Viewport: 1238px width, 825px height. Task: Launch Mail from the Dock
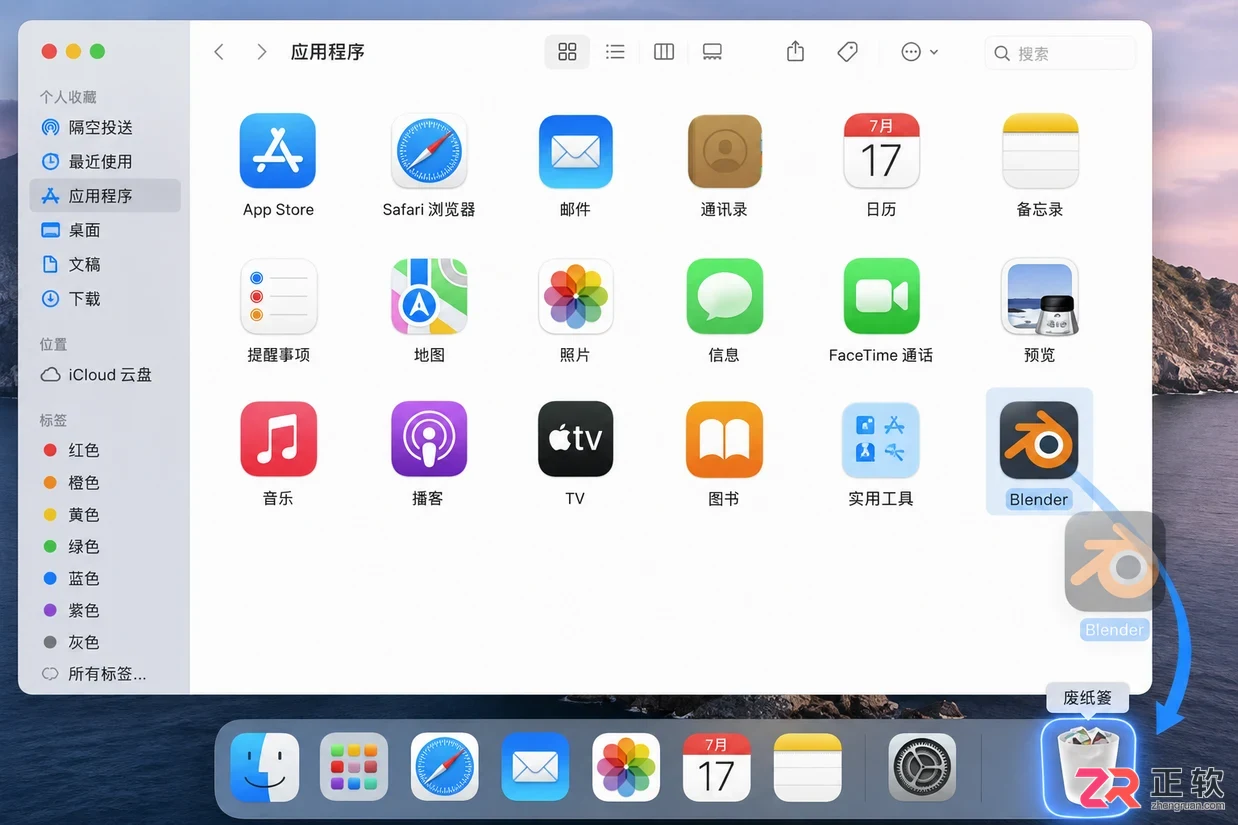pyautogui.click(x=535, y=767)
